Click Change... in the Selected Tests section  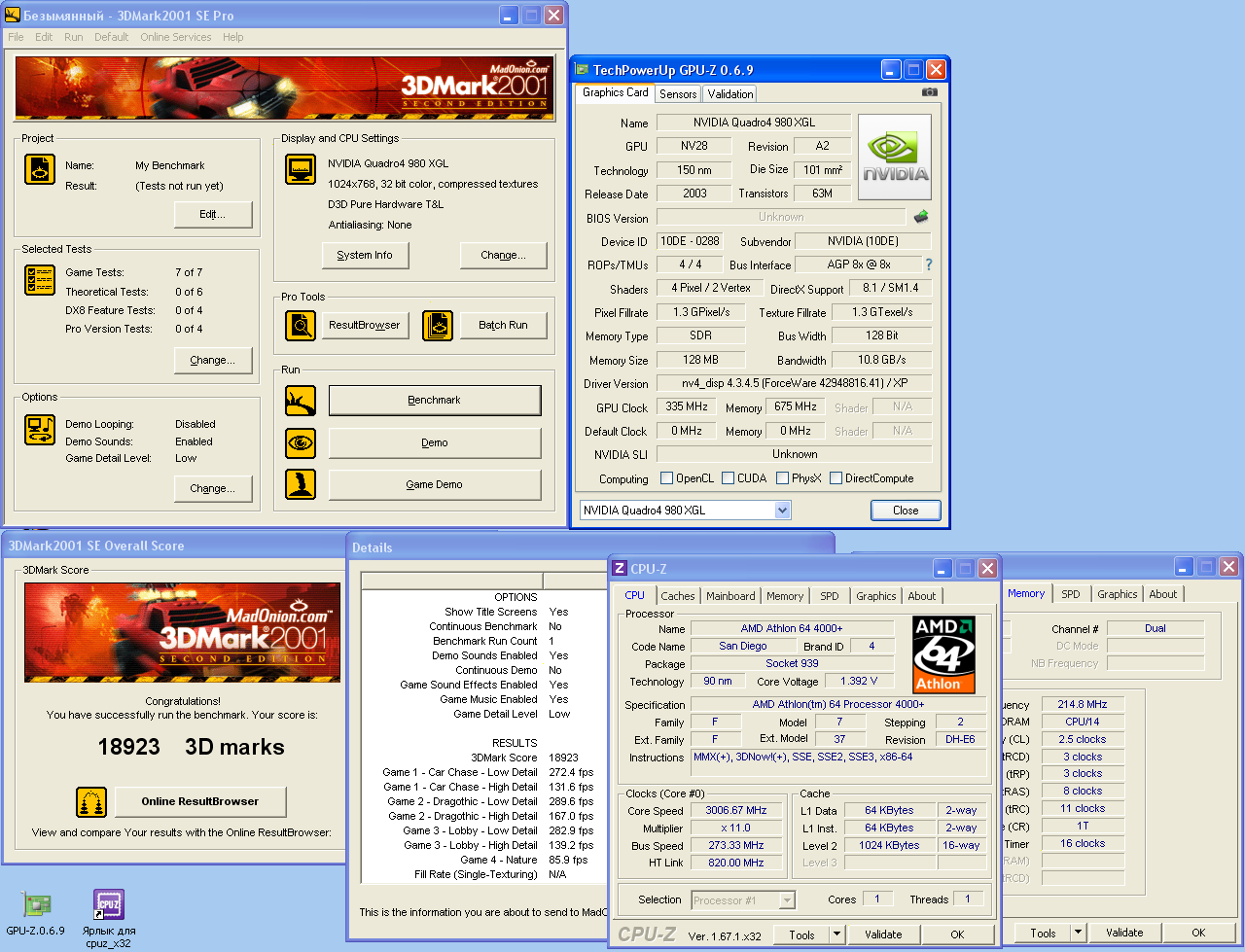click(x=213, y=361)
